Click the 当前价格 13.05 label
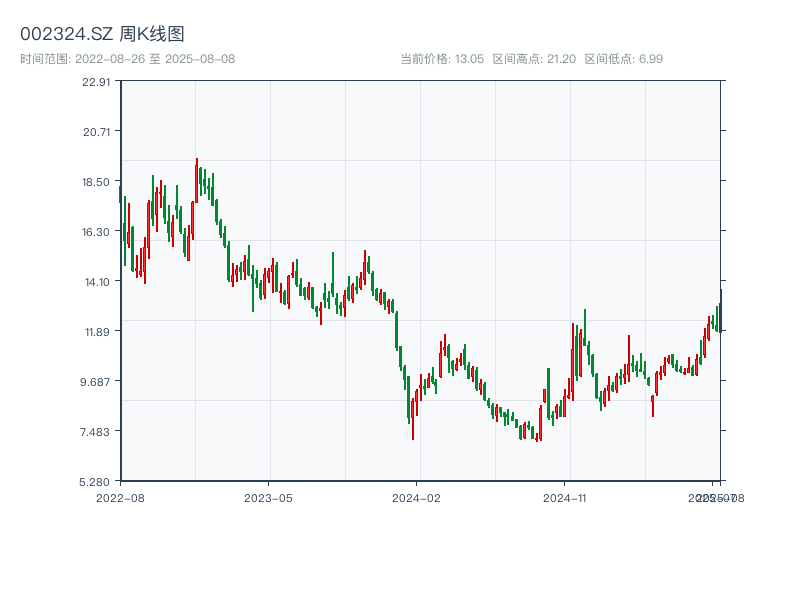This screenshot has width=800, height=600. 442,59
